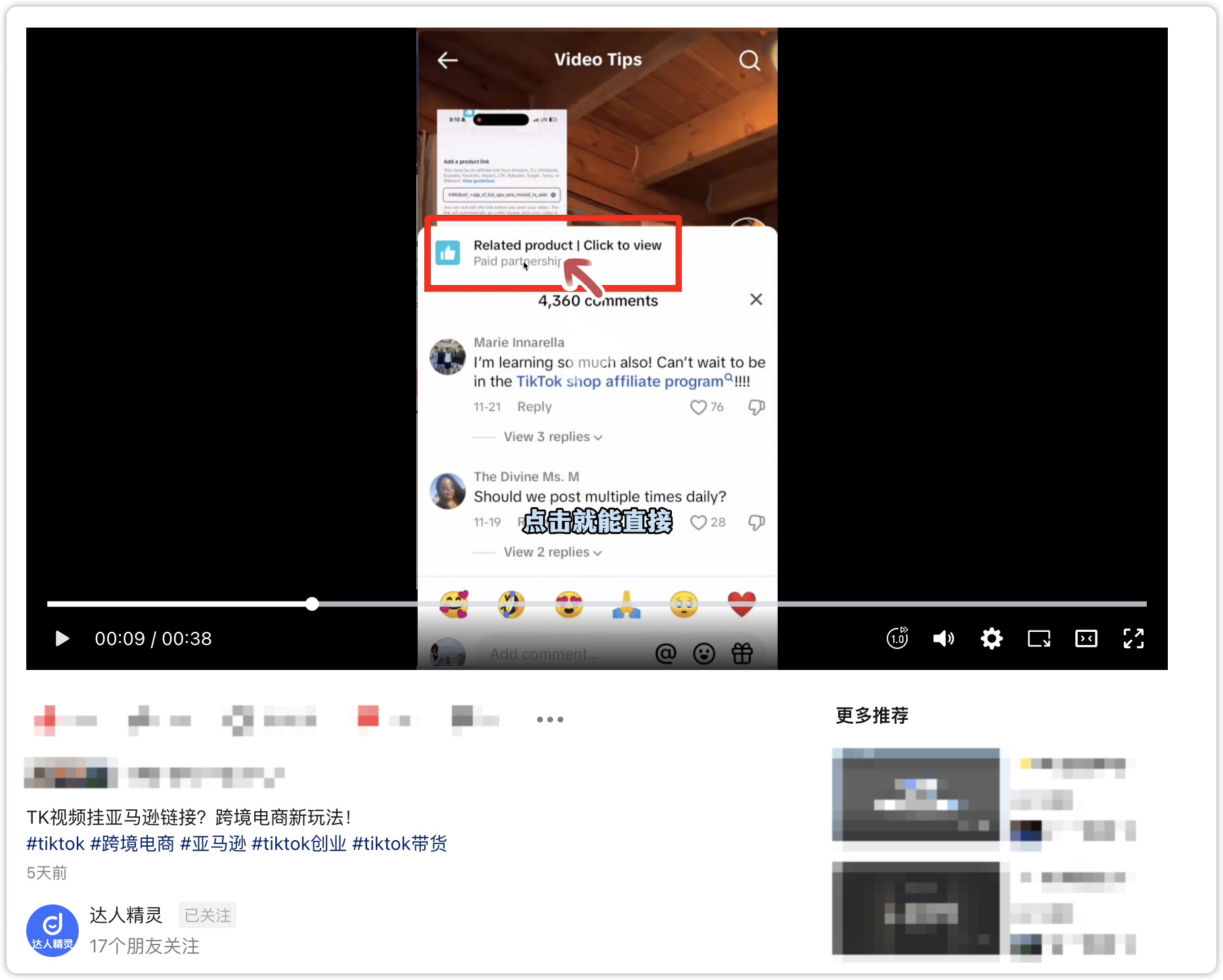Image resolution: width=1223 pixels, height=980 pixels.
Task: Like Marie Innarella's comment heart
Action: pyautogui.click(x=698, y=407)
